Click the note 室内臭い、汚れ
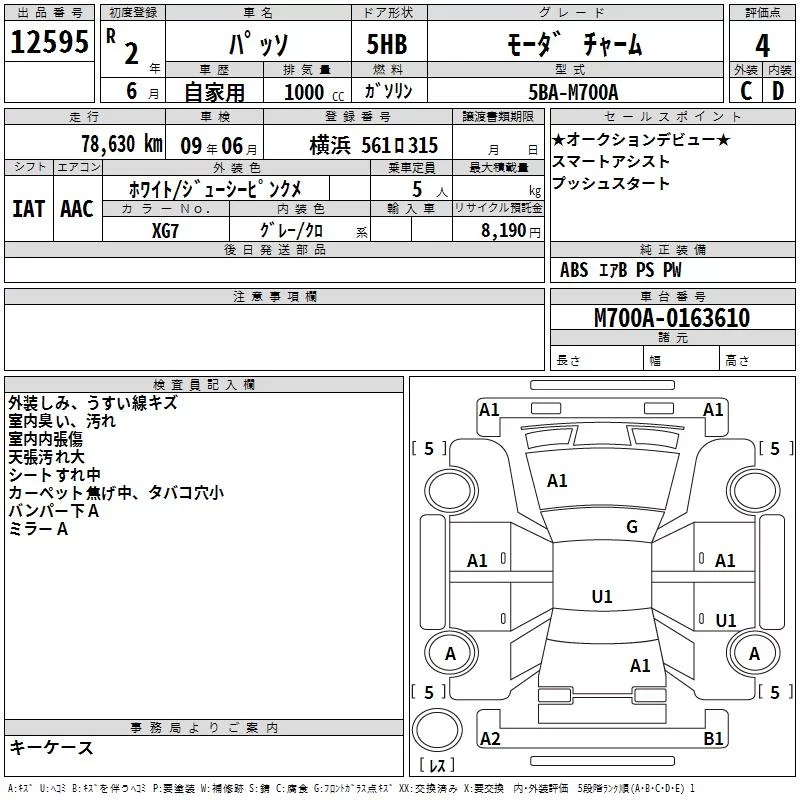Image resolution: width=800 pixels, height=800 pixels. [x=62, y=421]
